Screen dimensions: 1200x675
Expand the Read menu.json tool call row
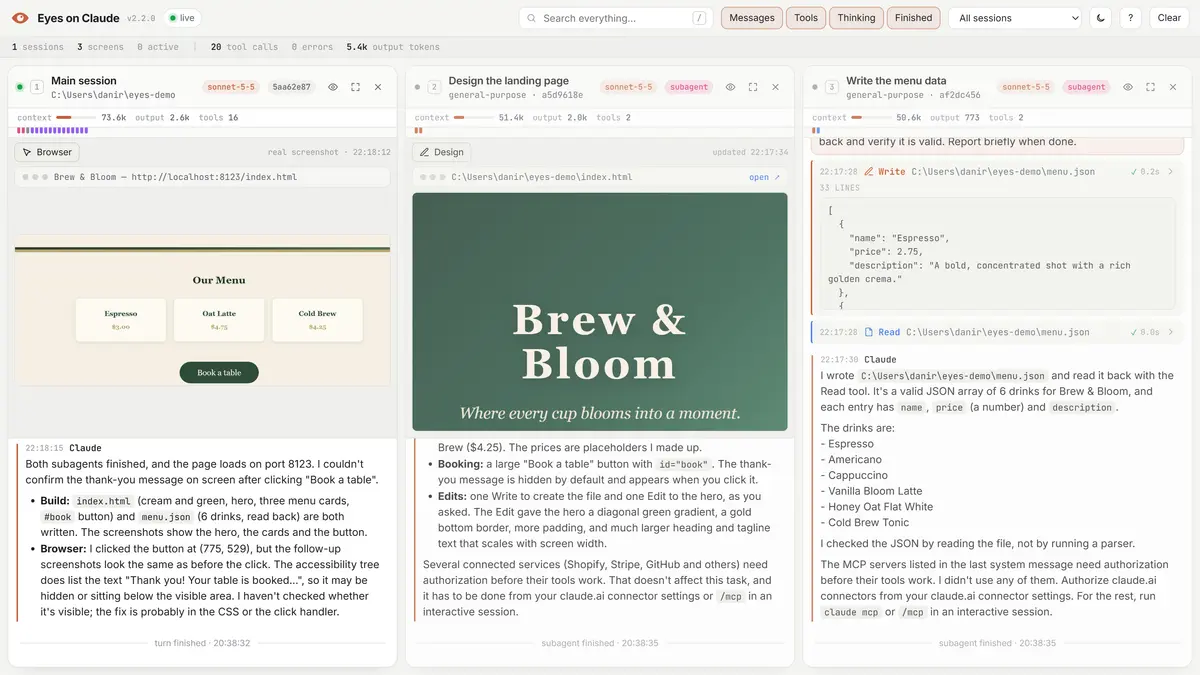pos(997,332)
